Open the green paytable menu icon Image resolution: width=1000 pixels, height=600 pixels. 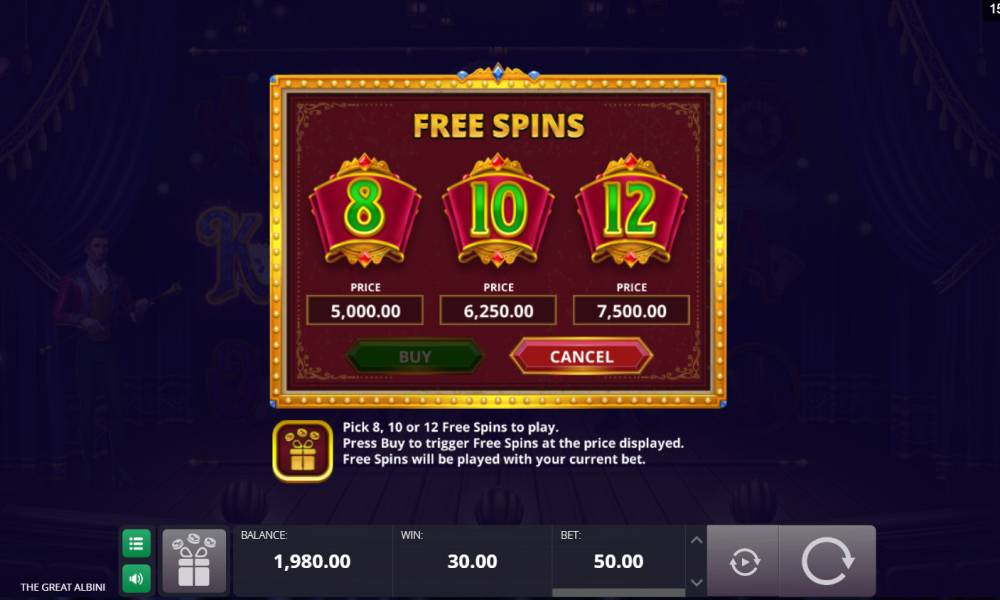136,544
